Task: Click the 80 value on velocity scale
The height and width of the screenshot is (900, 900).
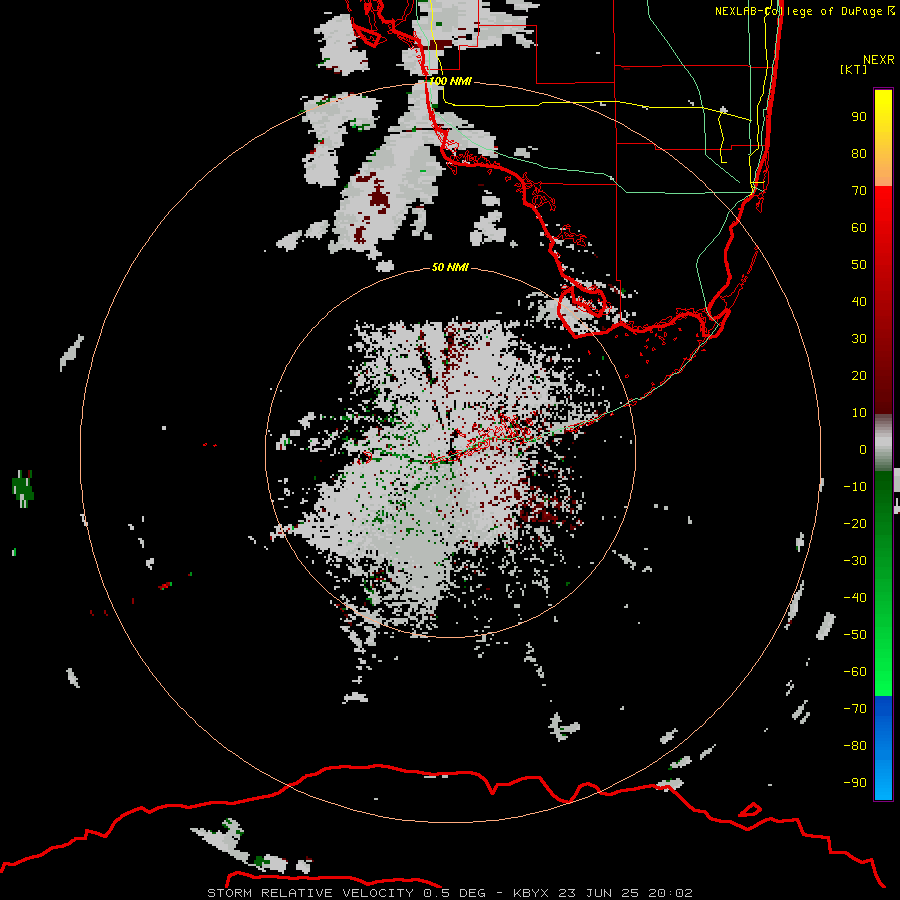Action: [x=859, y=153]
